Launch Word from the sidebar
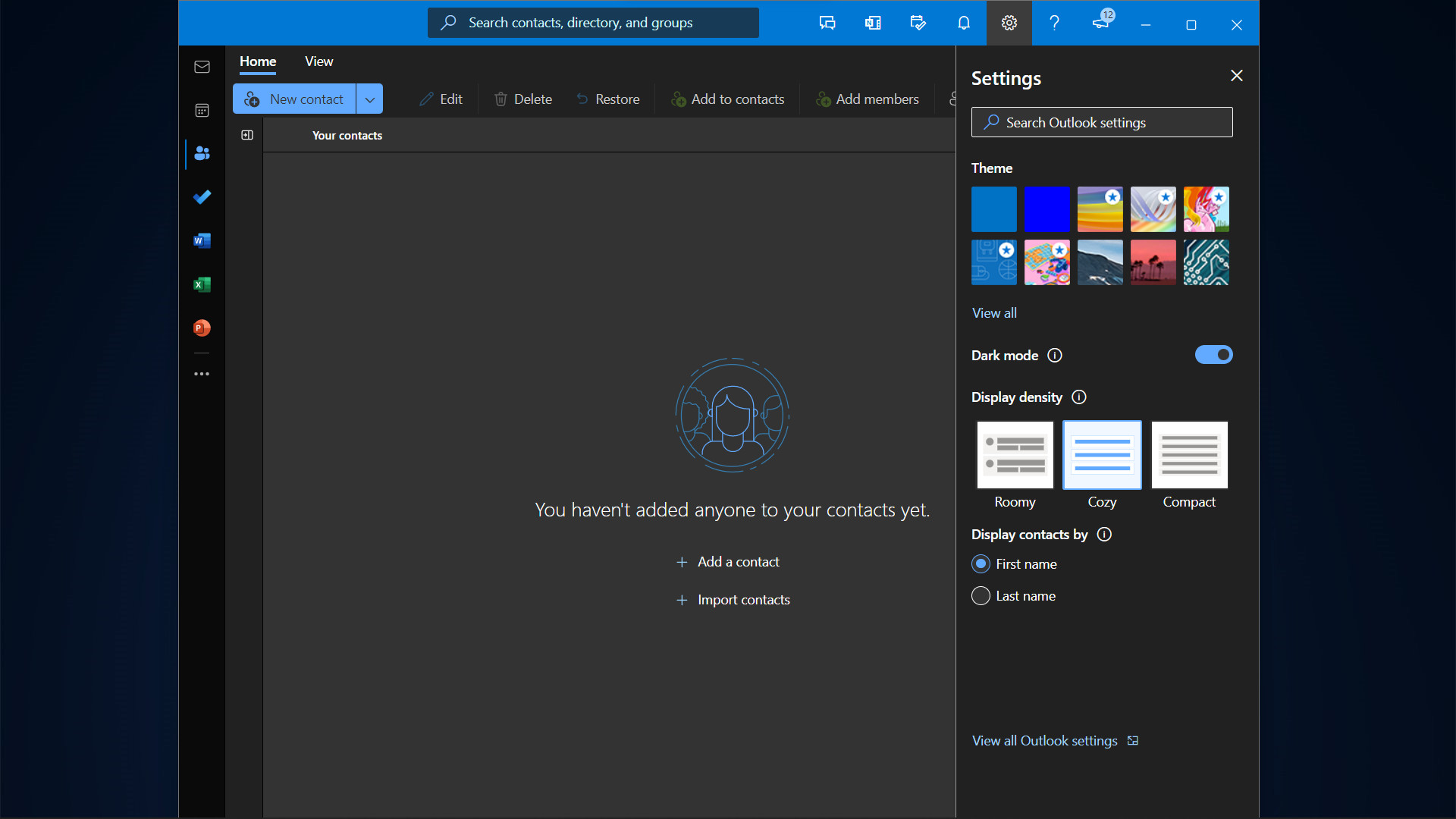The width and height of the screenshot is (1456, 819). coord(202,241)
